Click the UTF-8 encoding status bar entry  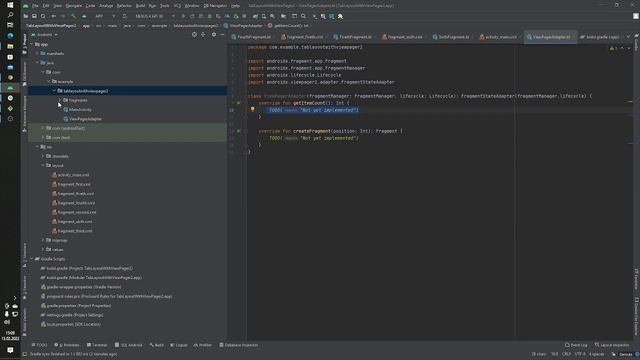(x=580, y=354)
